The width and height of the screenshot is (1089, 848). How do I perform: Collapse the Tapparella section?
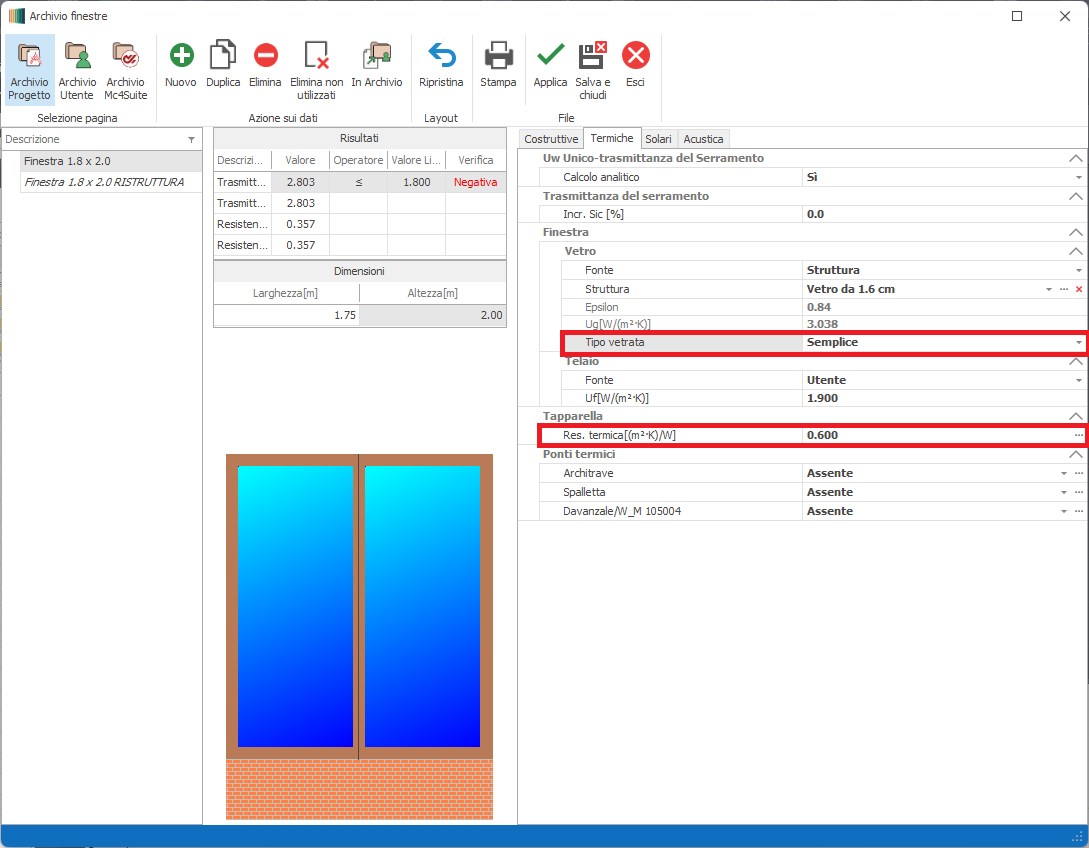point(1076,416)
